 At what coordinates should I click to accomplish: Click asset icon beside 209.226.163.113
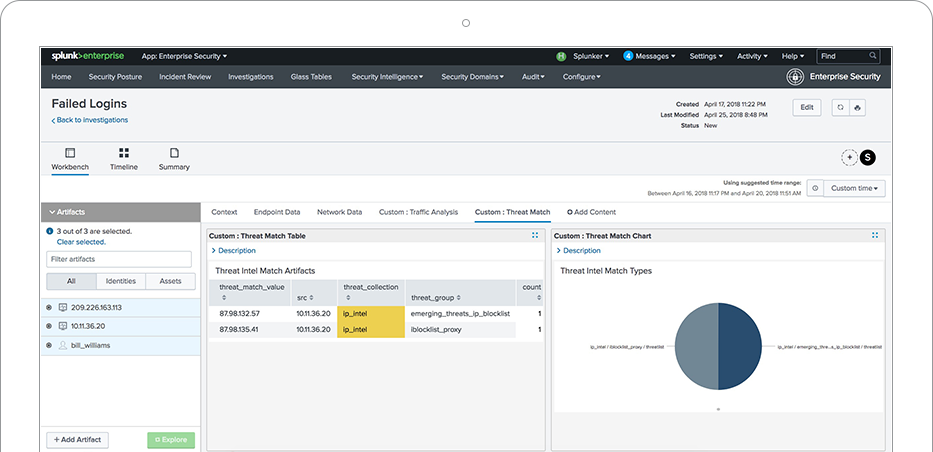pos(63,307)
